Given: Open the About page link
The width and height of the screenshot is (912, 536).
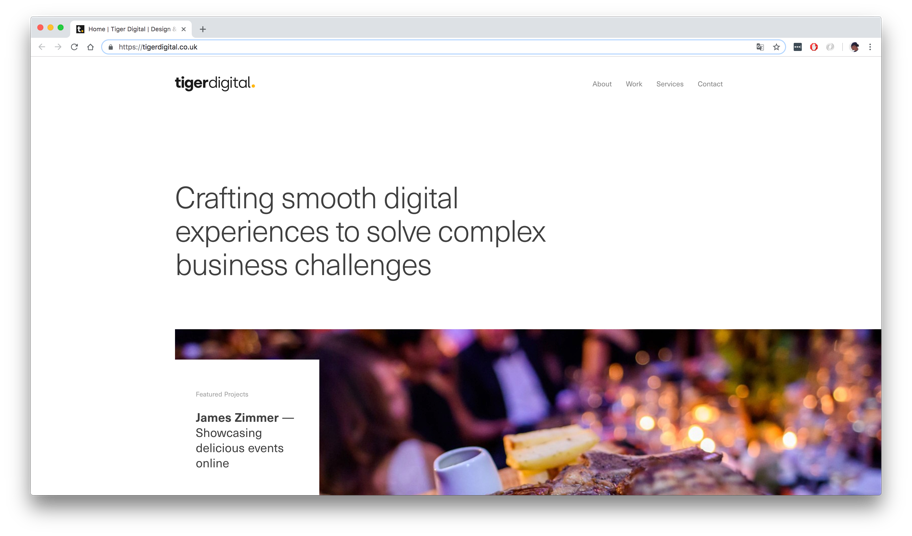Looking at the screenshot, I should [x=602, y=84].
